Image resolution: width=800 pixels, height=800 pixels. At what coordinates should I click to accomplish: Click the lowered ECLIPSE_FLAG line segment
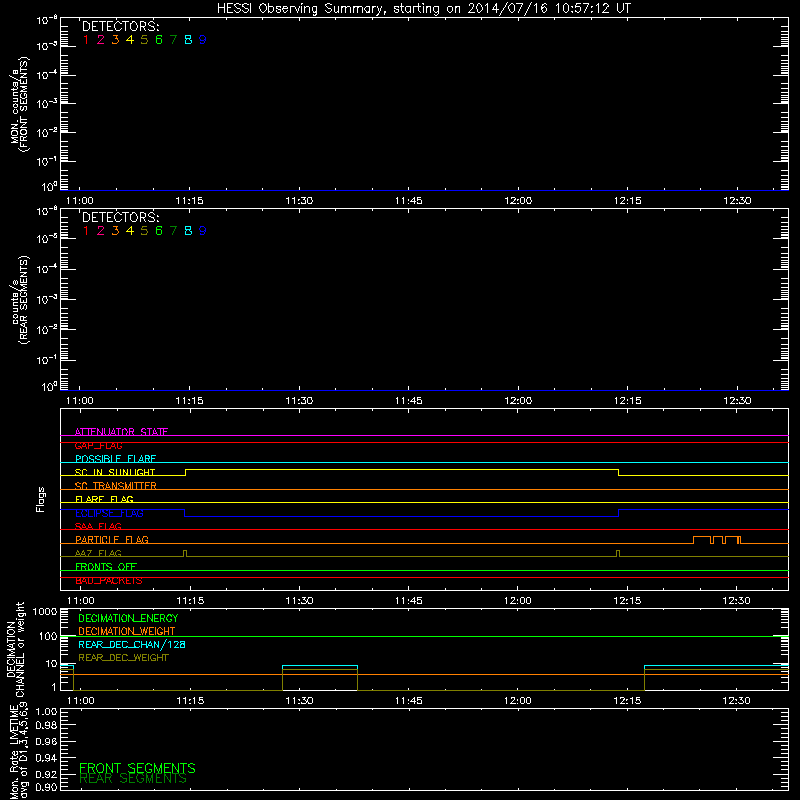[402, 516]
